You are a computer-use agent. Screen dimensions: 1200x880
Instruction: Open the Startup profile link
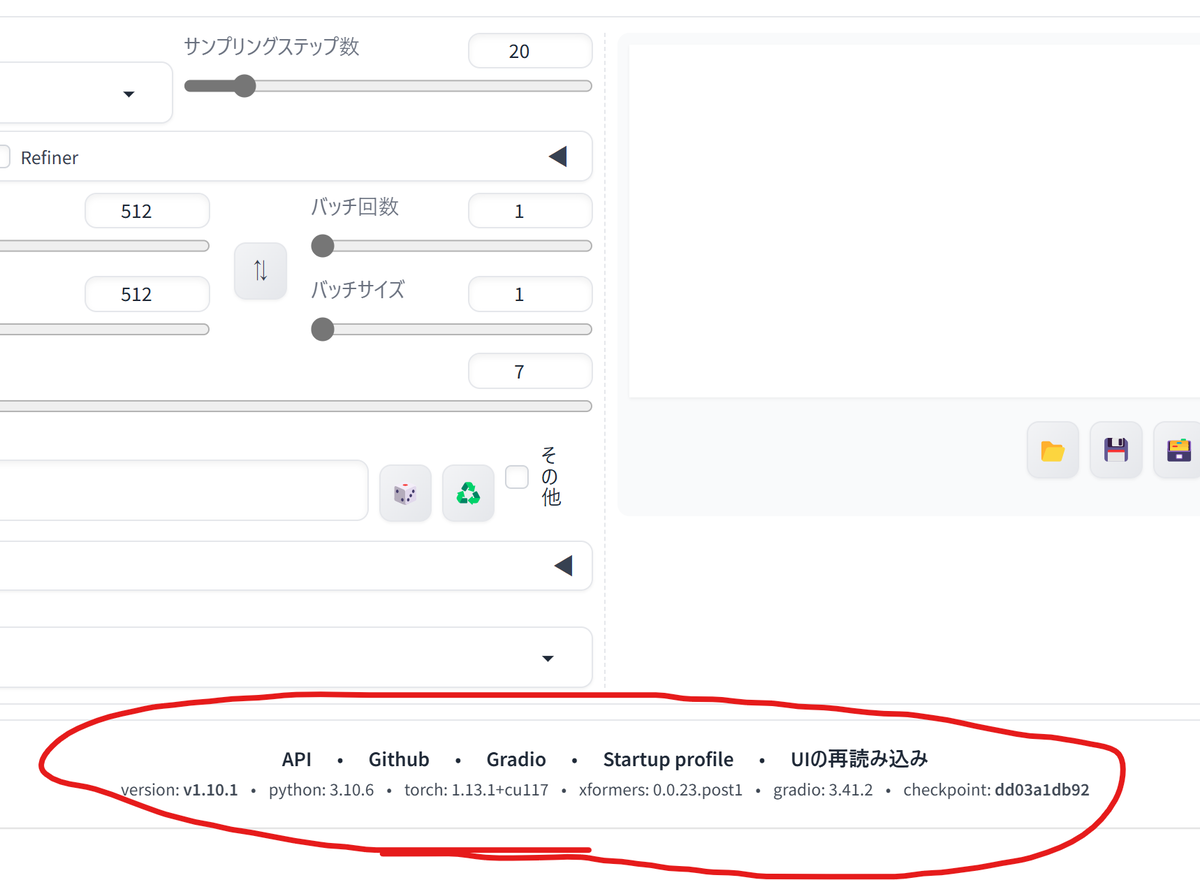668,759
